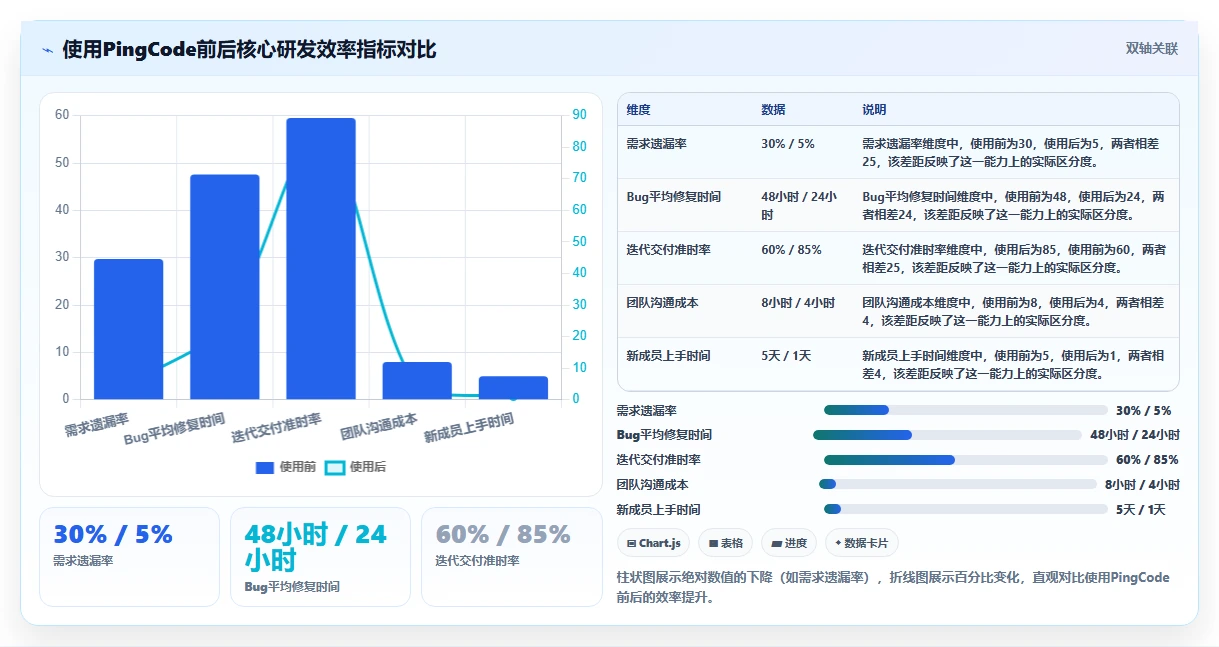The image size is (1219, 647).
Task: Select the 表格 tag chip
Action: pos(725,543)
